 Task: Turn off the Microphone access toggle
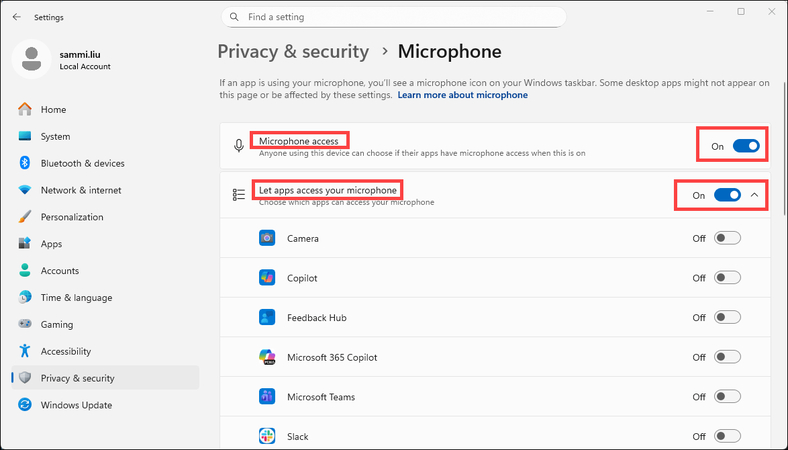(746, 146)
